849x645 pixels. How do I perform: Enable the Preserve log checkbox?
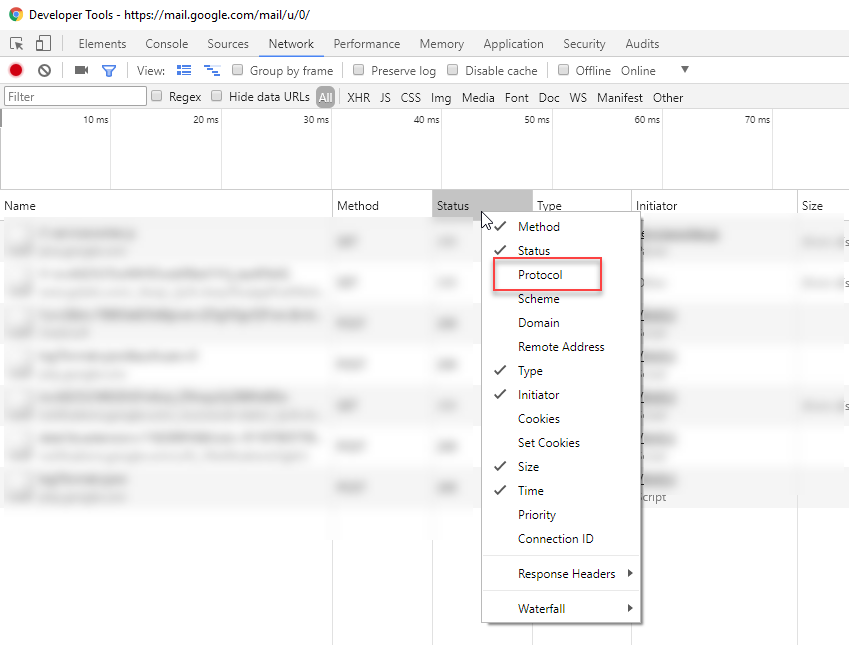pos(358,70)
